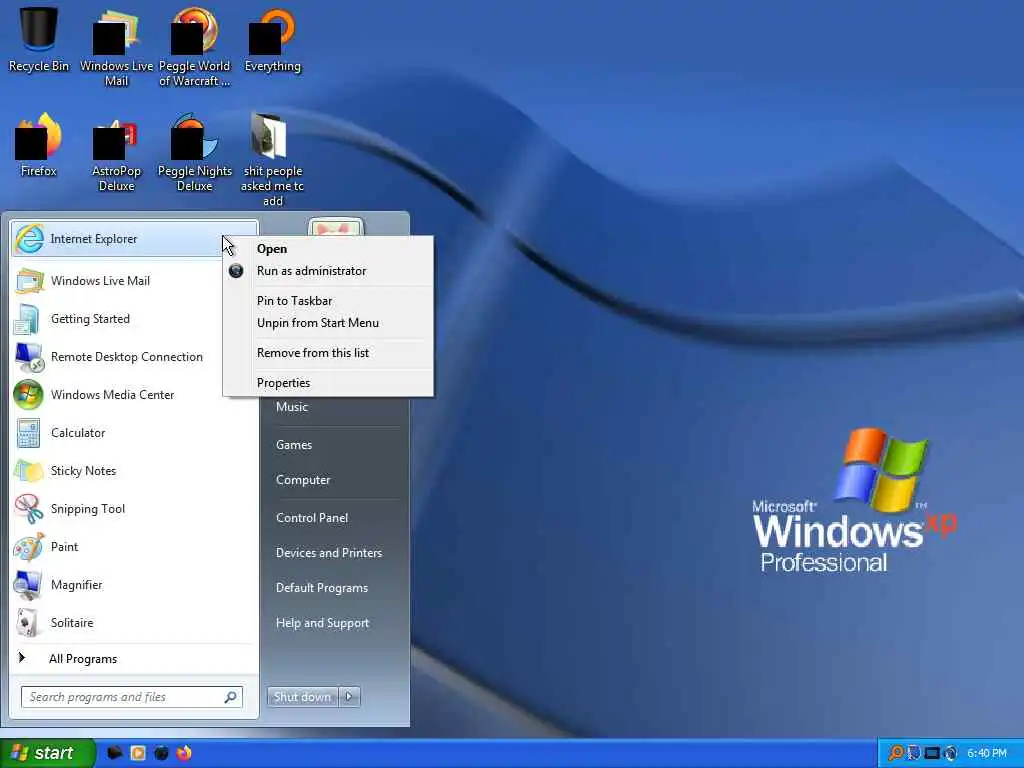Click the dark round icon in the taskbar
The image size is (1024, 768).
[161, 753]
